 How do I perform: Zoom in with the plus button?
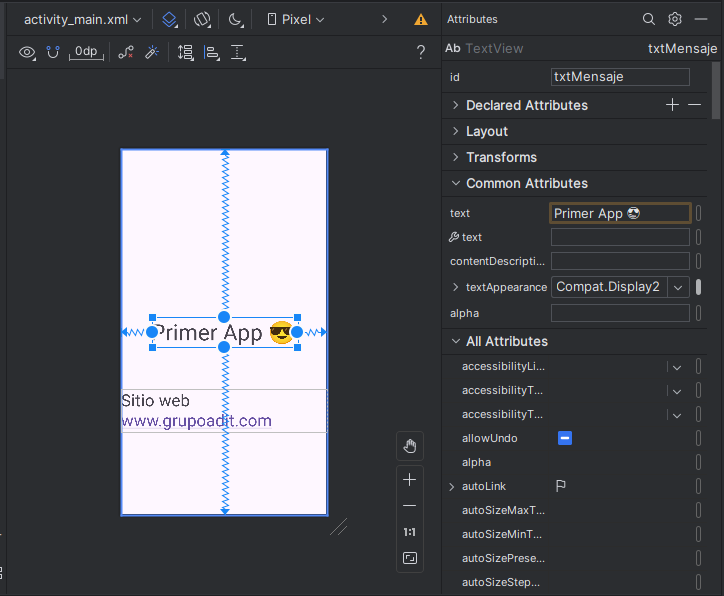(409, 480)
